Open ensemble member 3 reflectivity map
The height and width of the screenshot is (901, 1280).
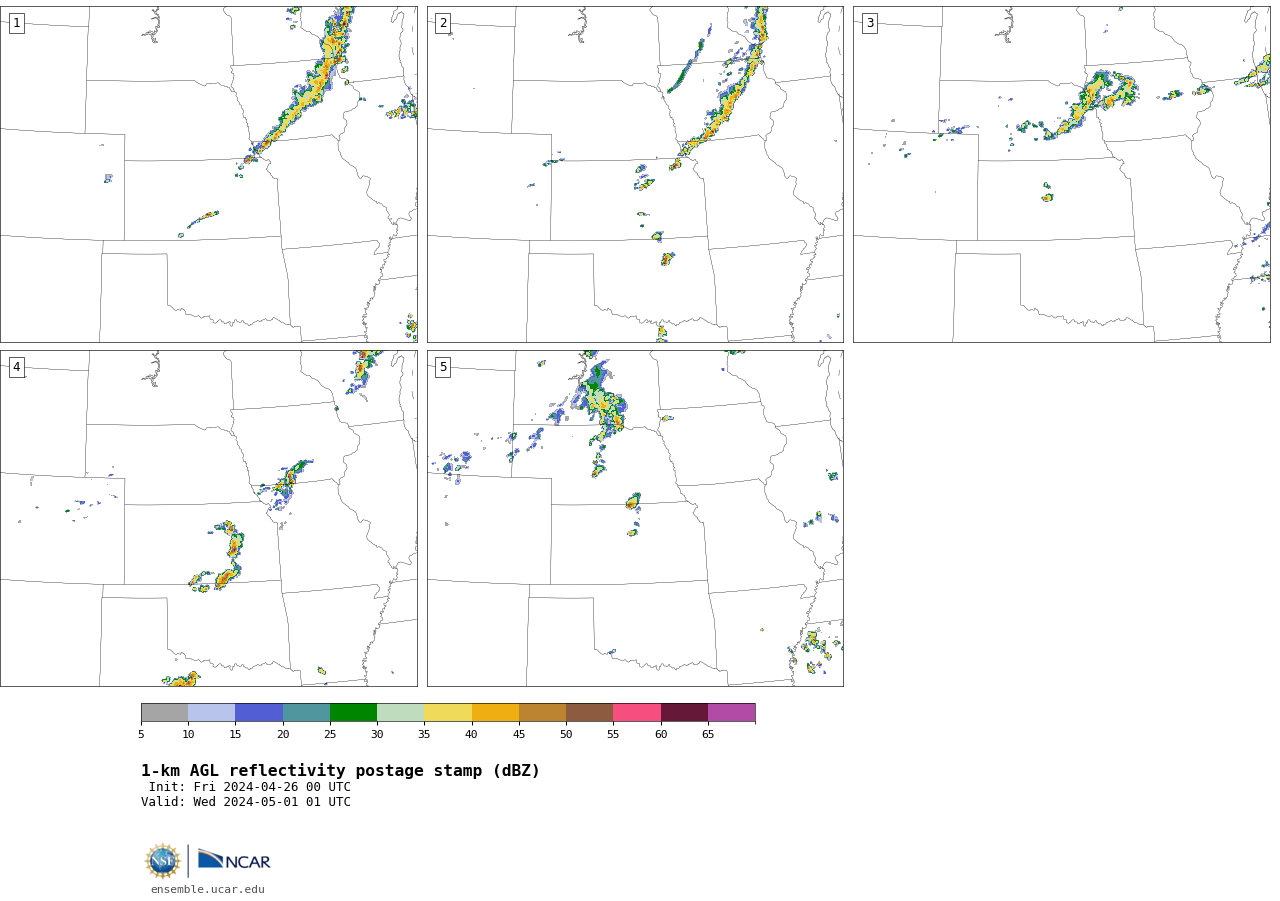(x=1061, y=174)
